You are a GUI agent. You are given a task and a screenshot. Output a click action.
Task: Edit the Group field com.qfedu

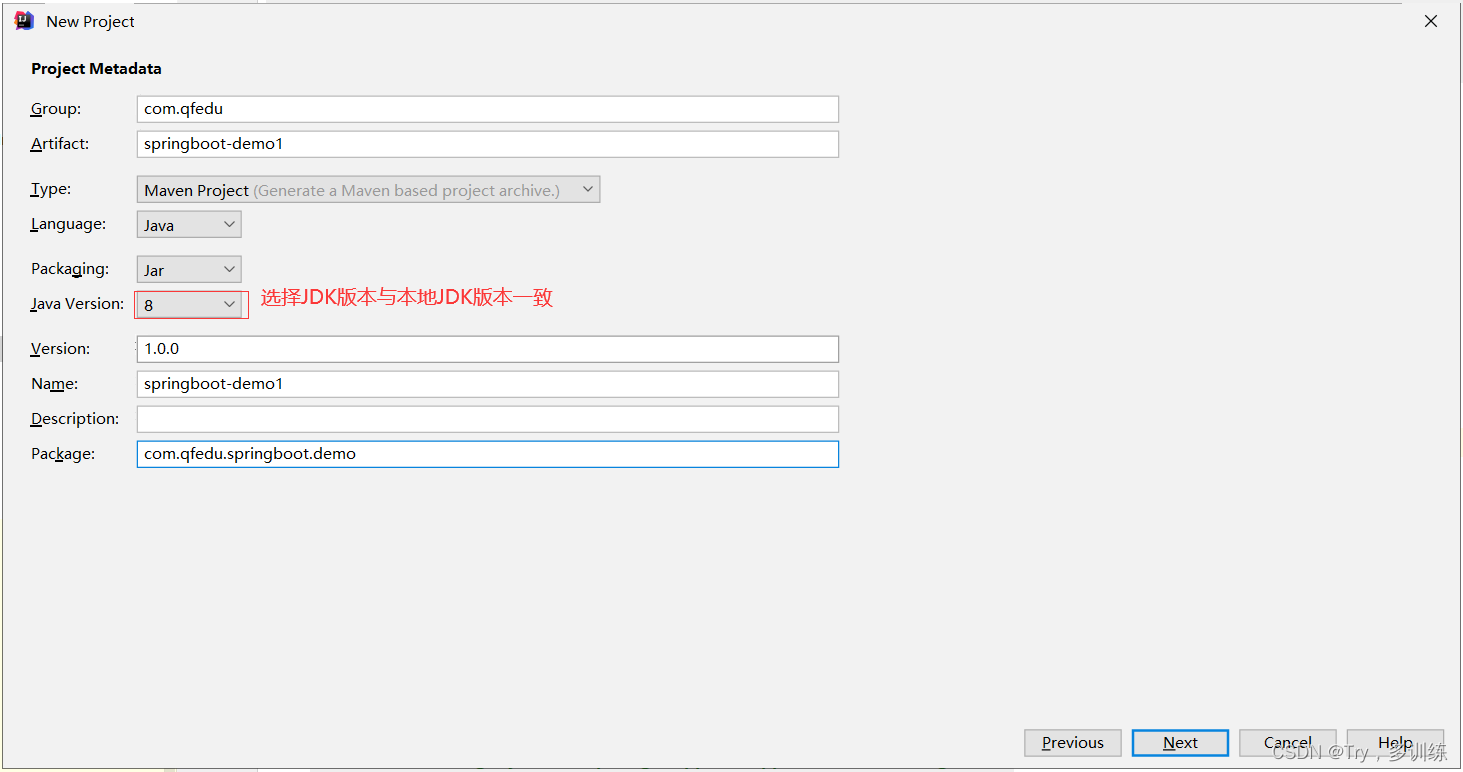488,109
